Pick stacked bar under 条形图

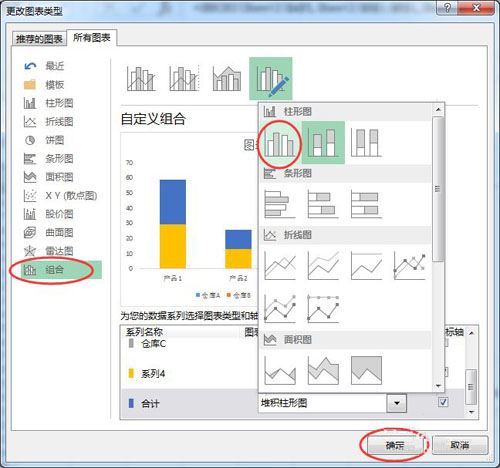(x=323, y=204)
